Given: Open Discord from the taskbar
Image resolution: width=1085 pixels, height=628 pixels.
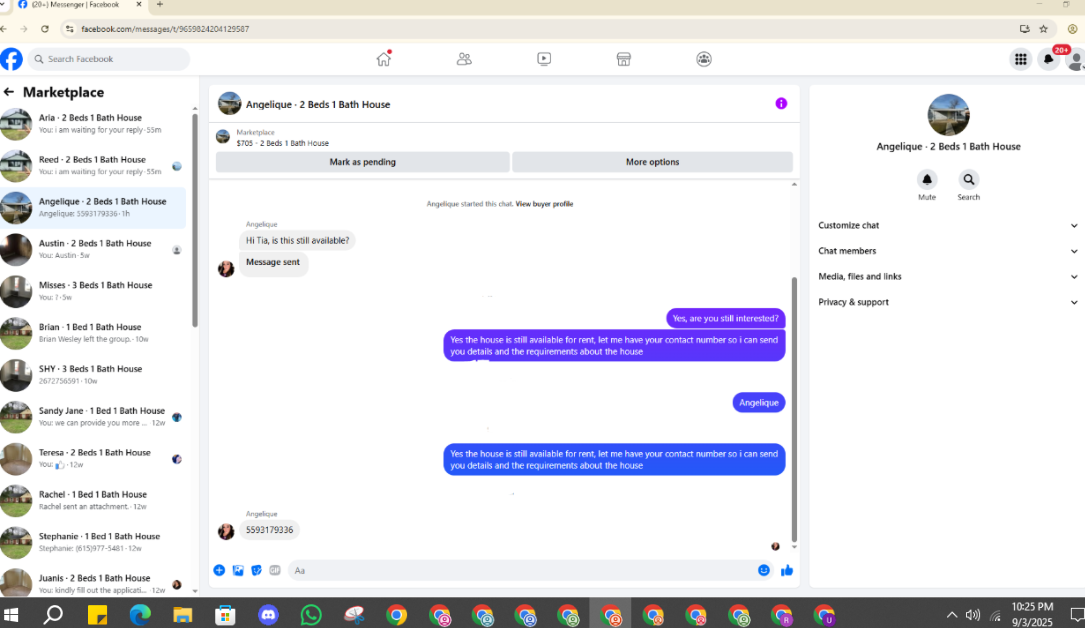Looking at the screenshot, I should (268, 615).
